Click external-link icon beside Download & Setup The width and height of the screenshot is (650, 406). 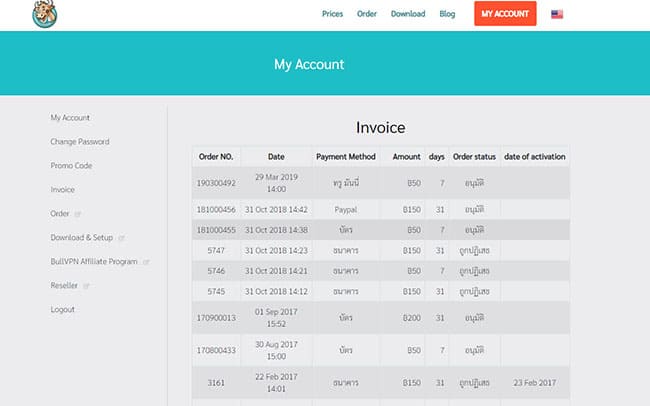coord(121,238)
